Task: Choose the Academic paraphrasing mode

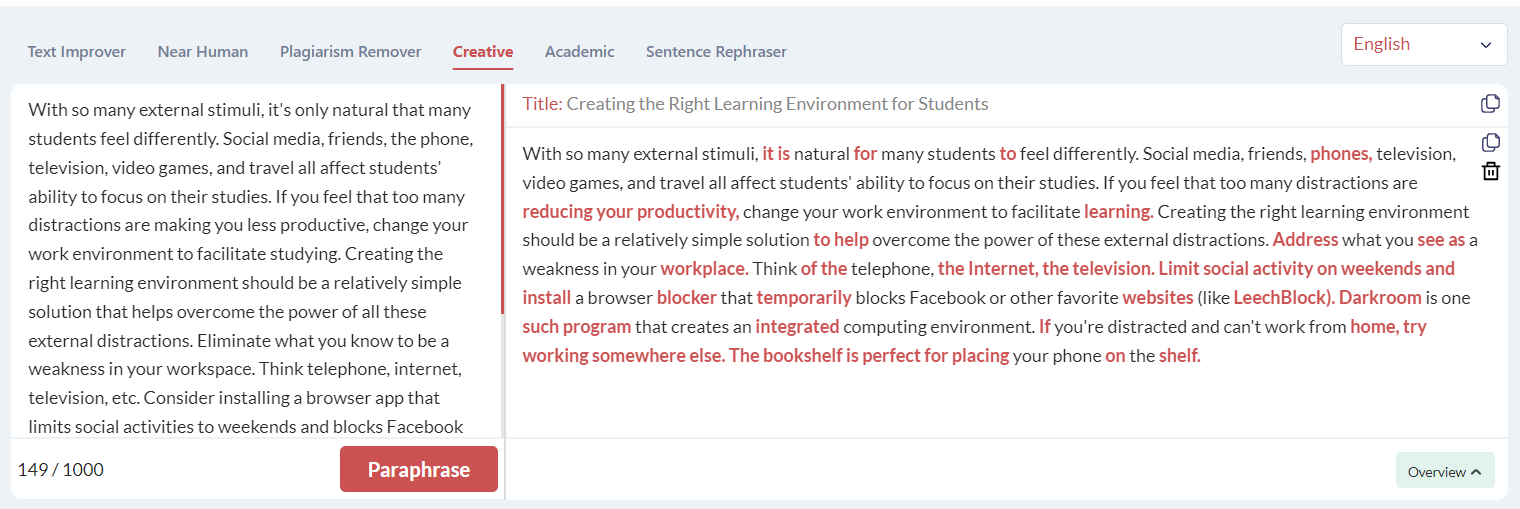Action: click(x=580, y=51)
